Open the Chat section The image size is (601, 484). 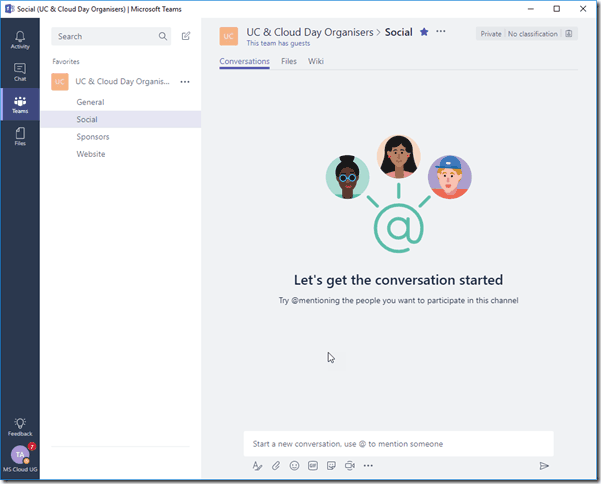[x=20, y=72]
